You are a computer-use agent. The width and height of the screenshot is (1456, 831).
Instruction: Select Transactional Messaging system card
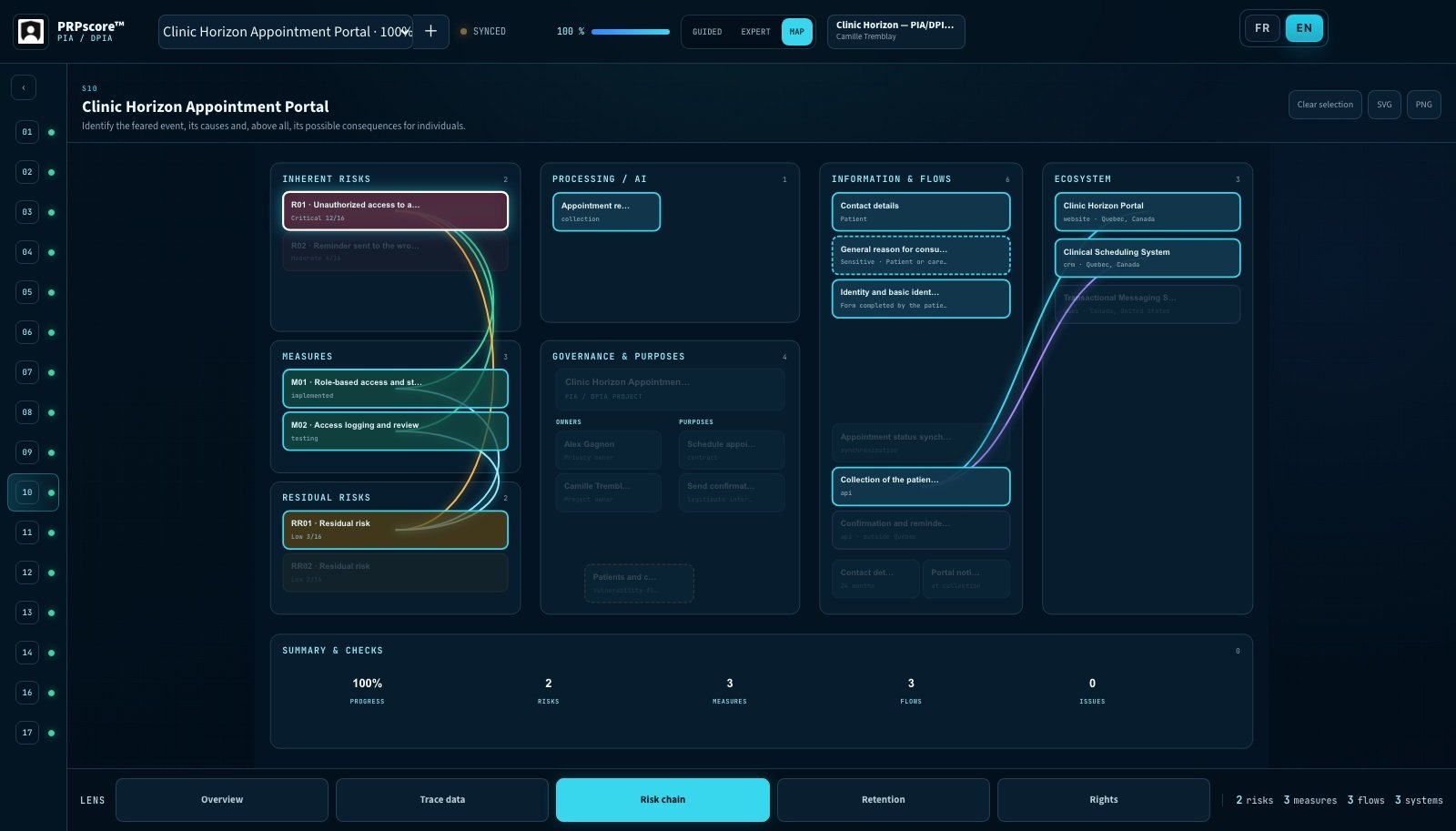tap(1148, 304)
